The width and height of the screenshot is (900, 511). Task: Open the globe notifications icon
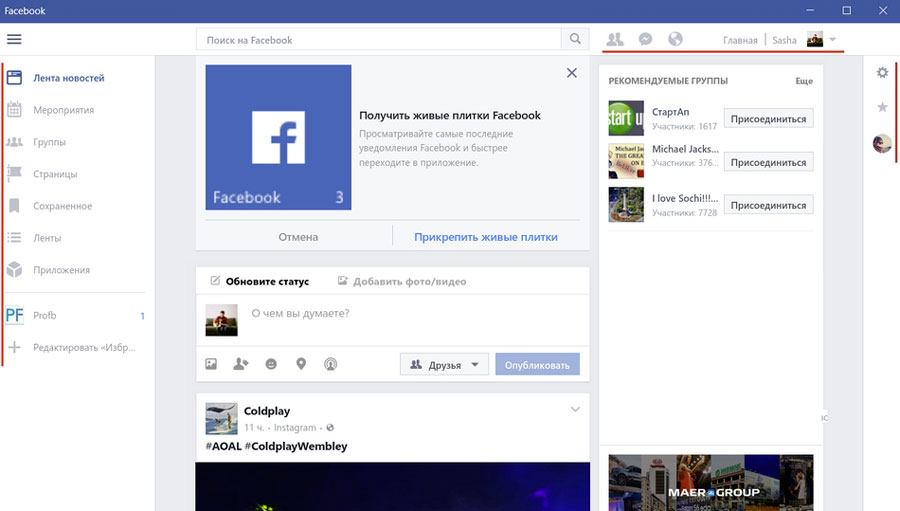pyautogui.click(x=675, y=40)
